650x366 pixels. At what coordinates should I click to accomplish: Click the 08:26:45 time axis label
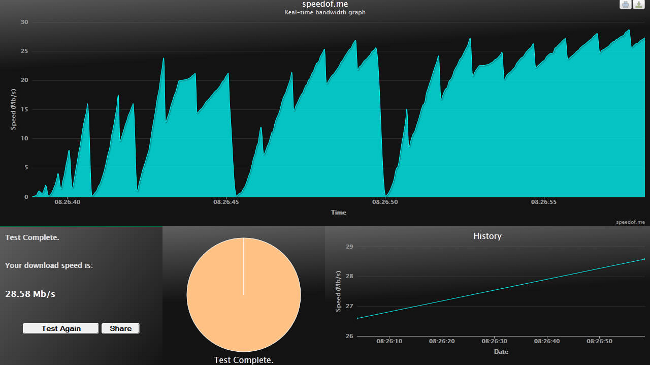click(226, 202)
